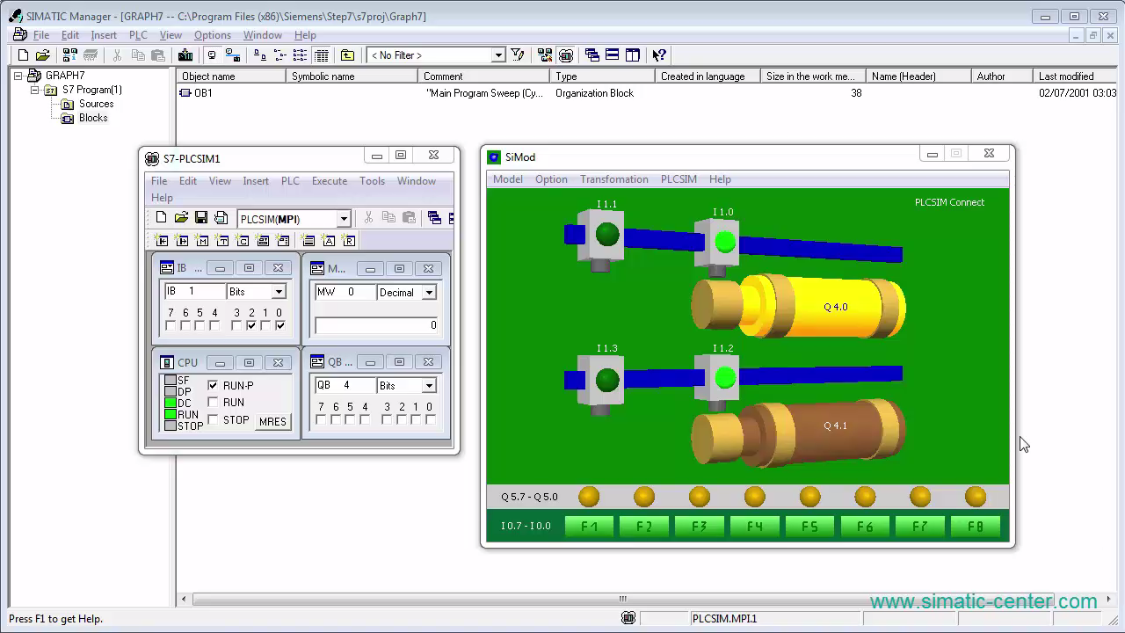This screenshot has height=633, width=1125.
Task: Click the Open Project folder icon in SIMATIC Manager
Action: (x=43, y=55)
